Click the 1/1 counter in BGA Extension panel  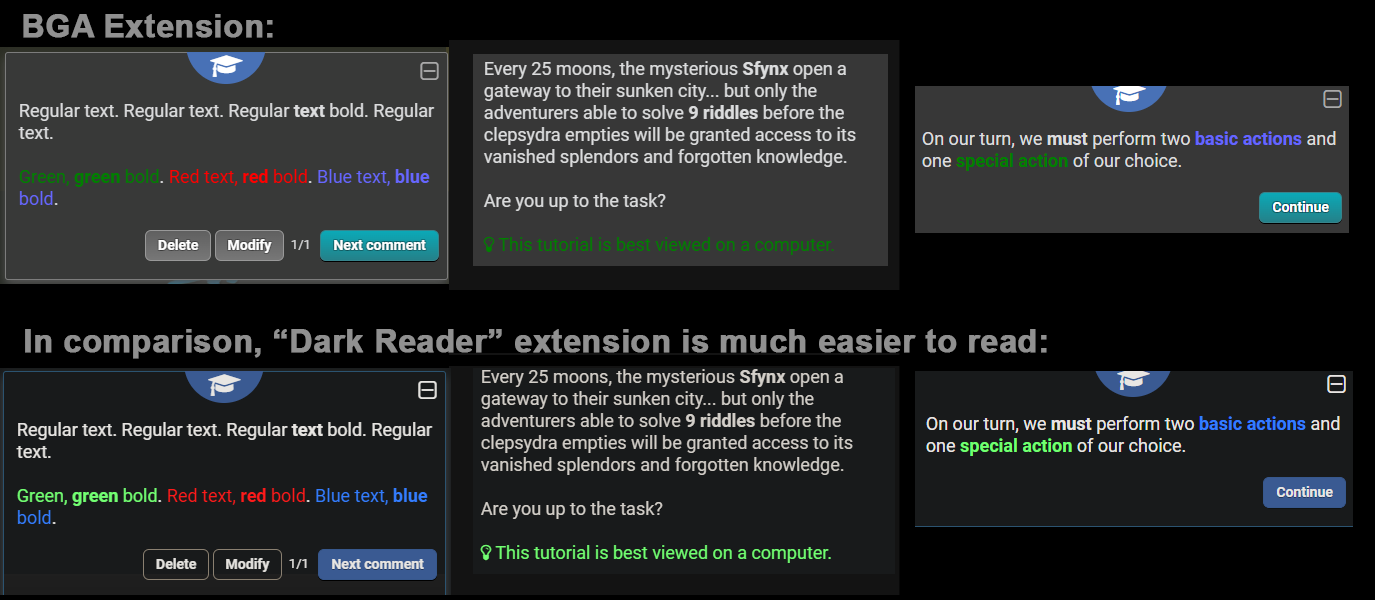click(x=301, y=245)
